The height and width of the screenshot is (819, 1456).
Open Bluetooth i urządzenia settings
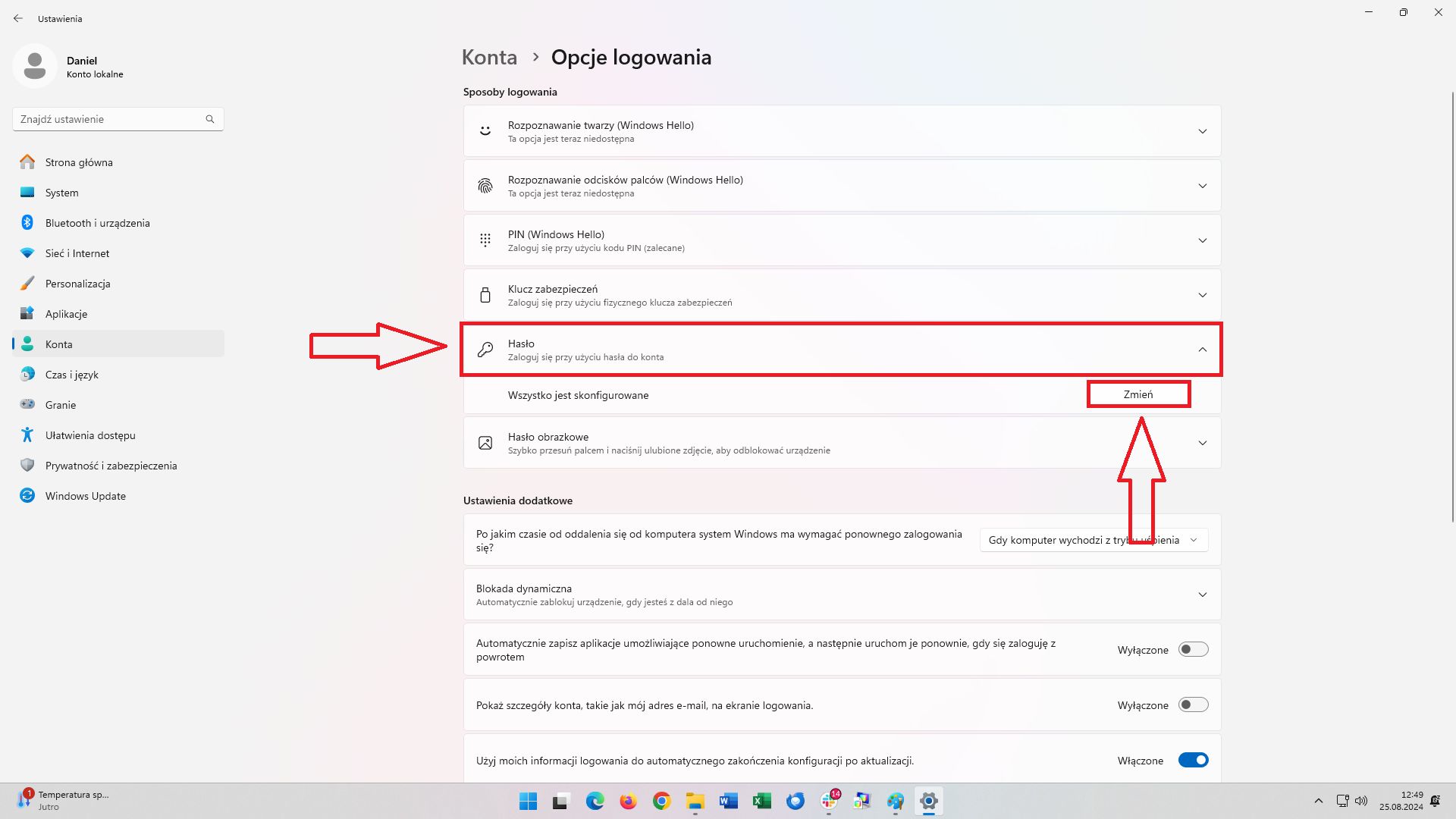(96, 223)
